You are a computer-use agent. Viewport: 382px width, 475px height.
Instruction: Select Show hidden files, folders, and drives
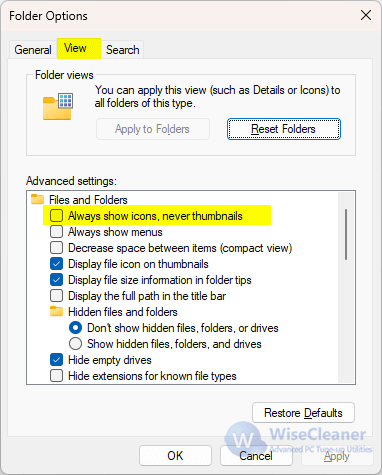(75, 344)
